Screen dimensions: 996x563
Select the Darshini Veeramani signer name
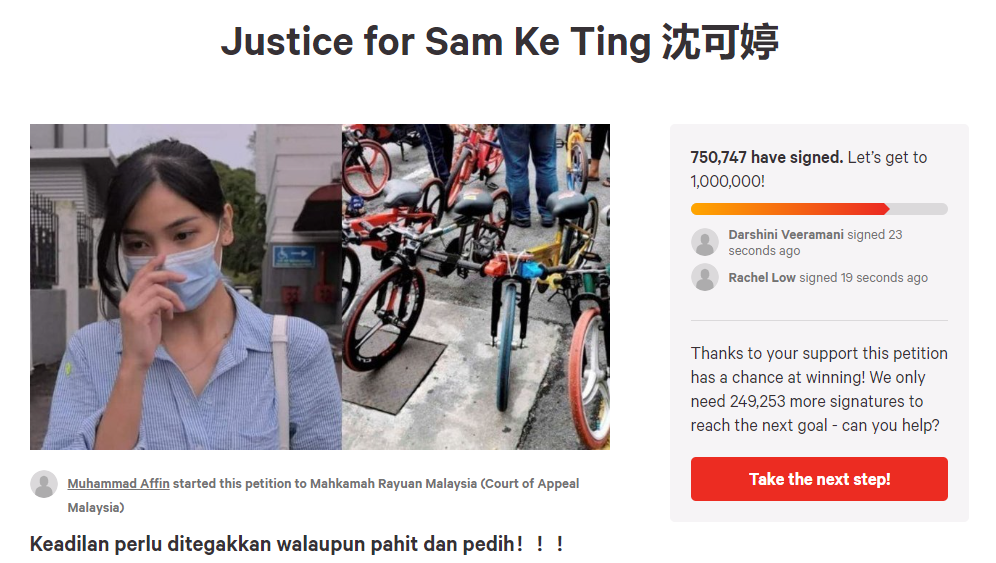pos(786,234)
